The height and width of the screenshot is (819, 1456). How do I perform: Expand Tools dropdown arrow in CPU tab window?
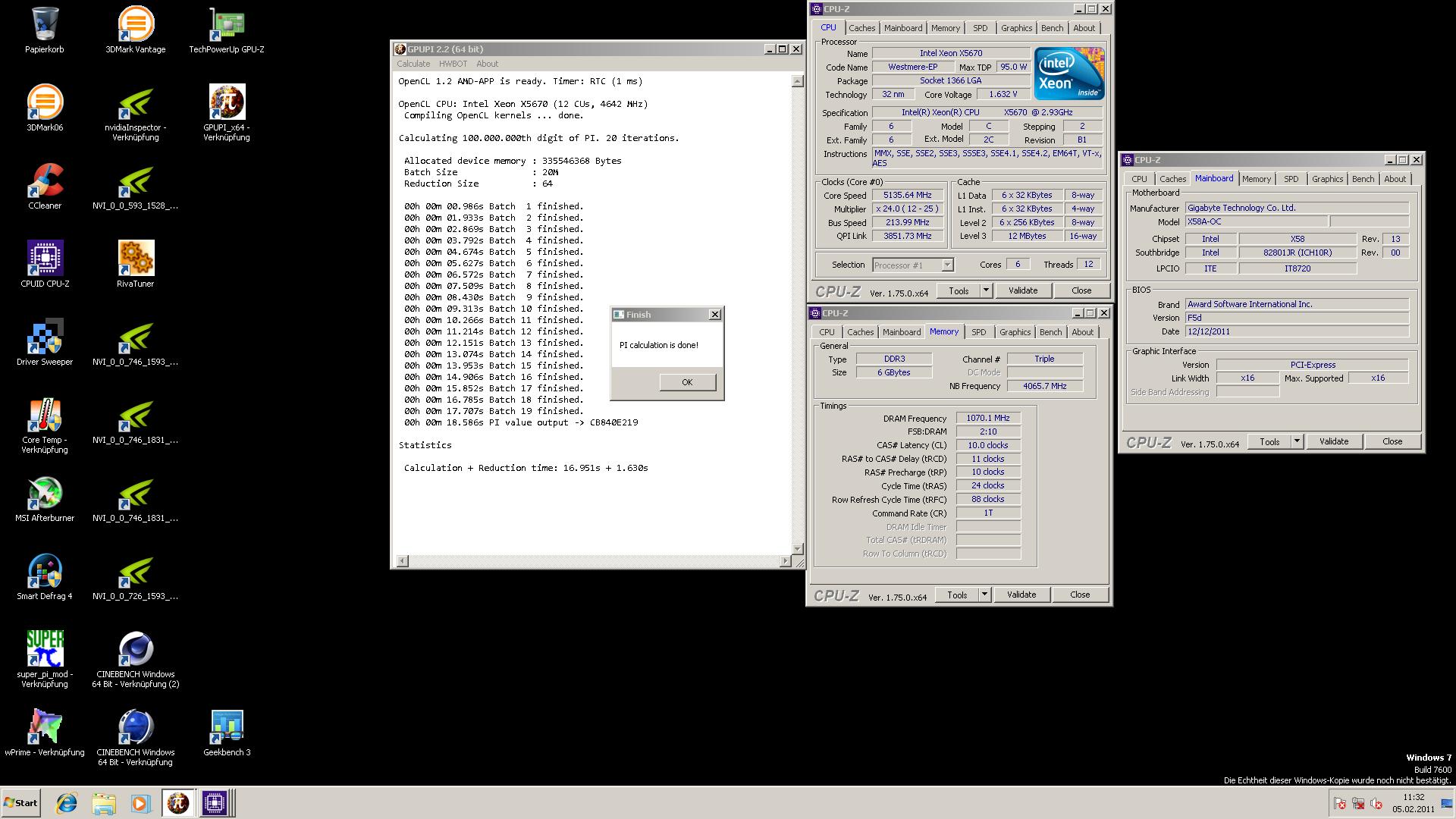pyautogui.click(x=986, y=290)
